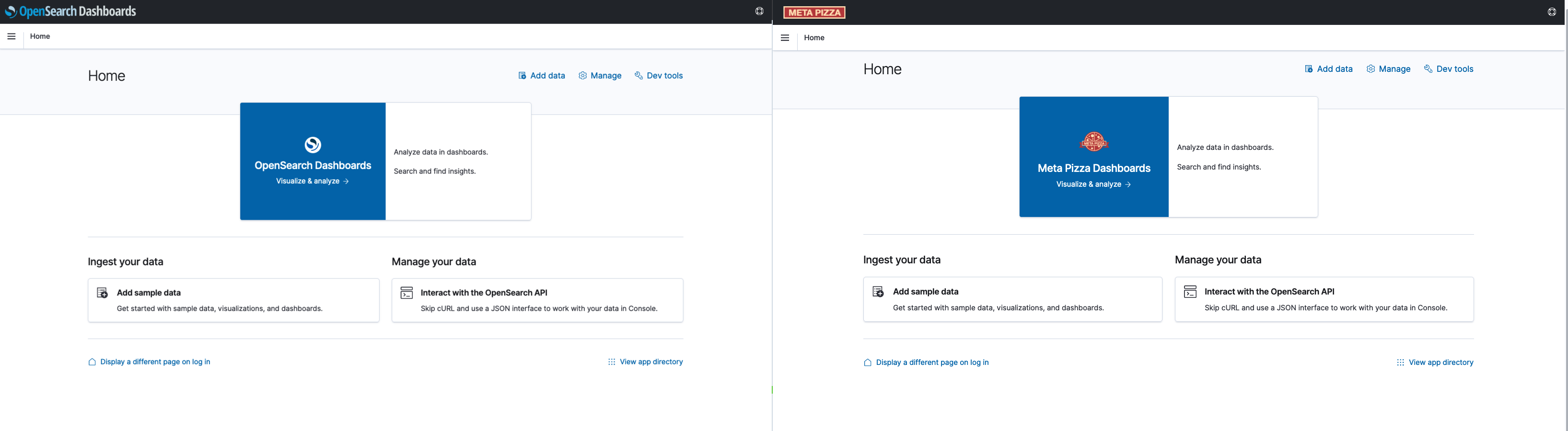Click the Meta Pizza round logo on blue card
This screenshot has width=1568, height=431.
tap(1094, 142)
